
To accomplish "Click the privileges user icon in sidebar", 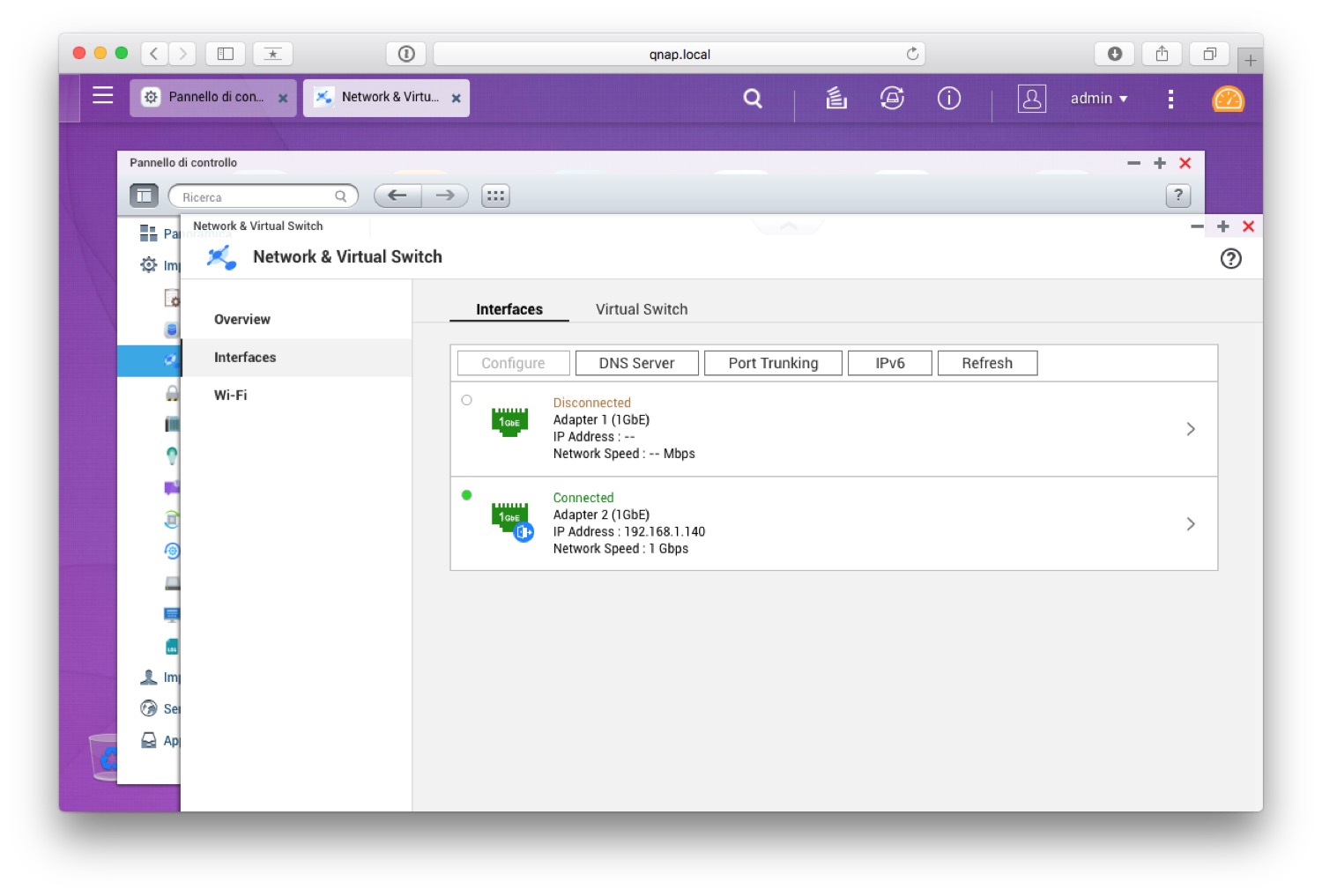I will pos(148,677).
